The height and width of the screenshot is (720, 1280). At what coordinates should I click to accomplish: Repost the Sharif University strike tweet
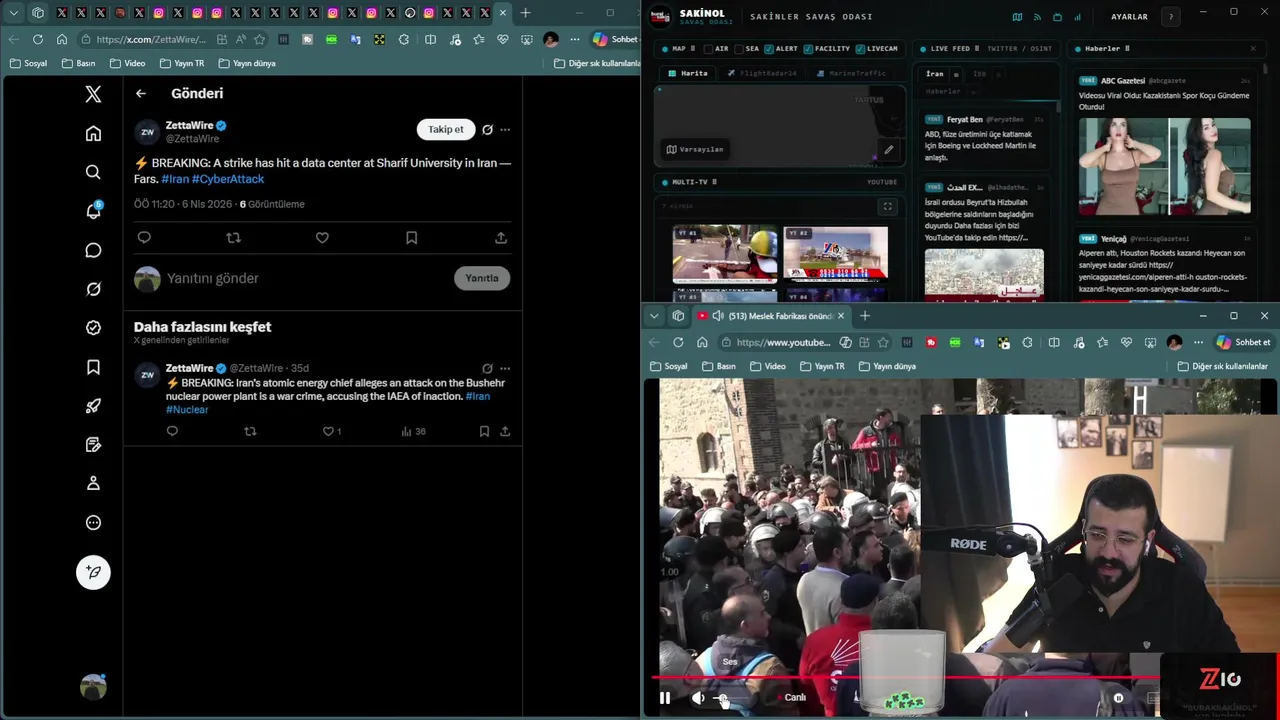tap(233, 238)
